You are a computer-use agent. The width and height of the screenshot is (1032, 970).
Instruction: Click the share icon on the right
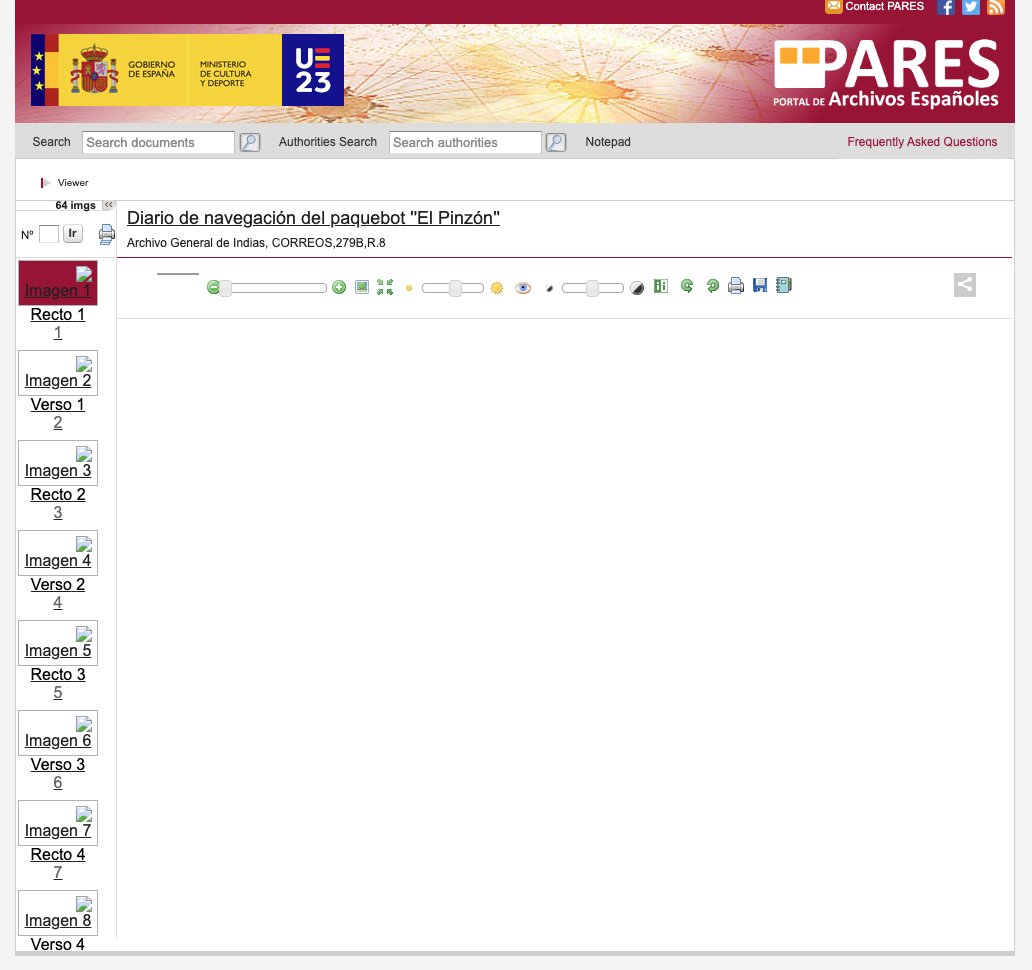pos(964,284)
